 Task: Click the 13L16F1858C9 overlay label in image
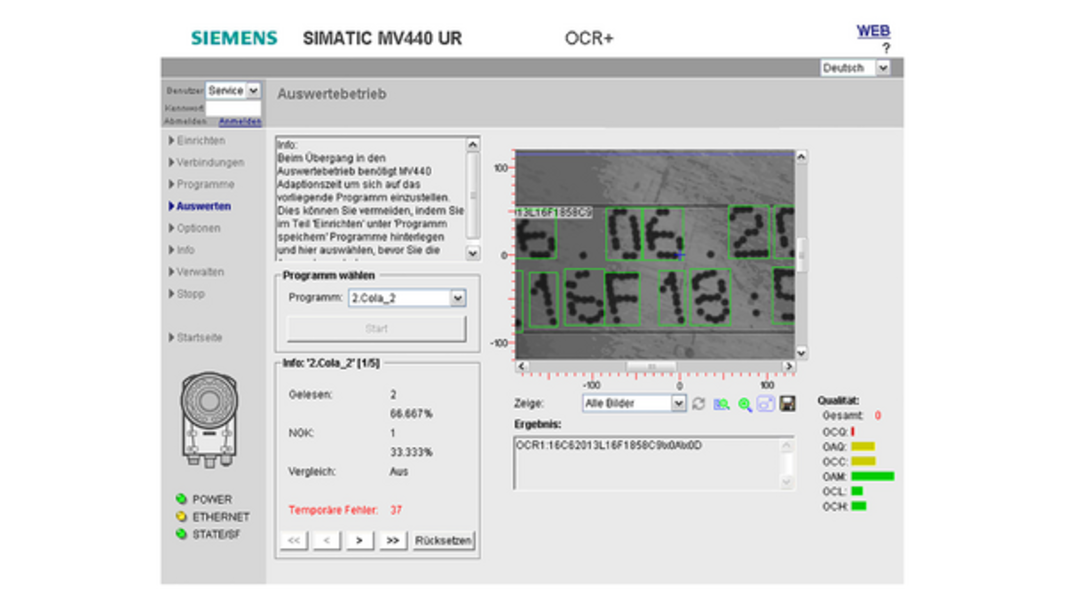click(554, 213)
